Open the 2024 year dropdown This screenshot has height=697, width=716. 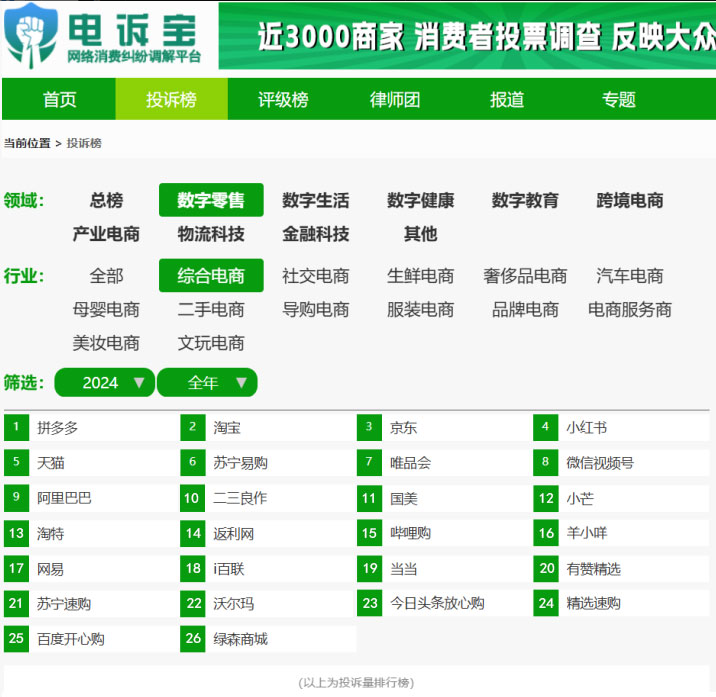[105, 382]
